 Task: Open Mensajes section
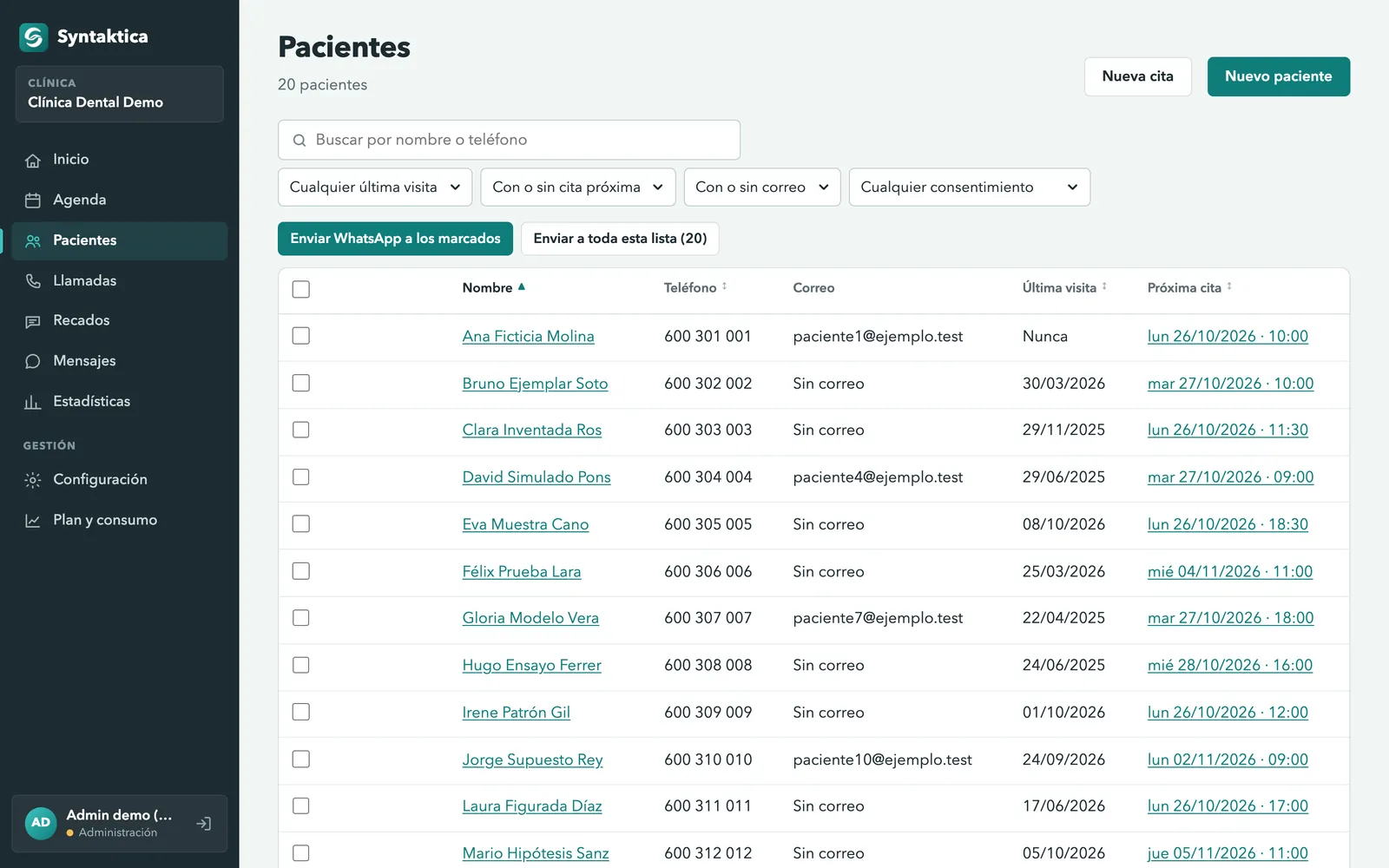point(120,361)
